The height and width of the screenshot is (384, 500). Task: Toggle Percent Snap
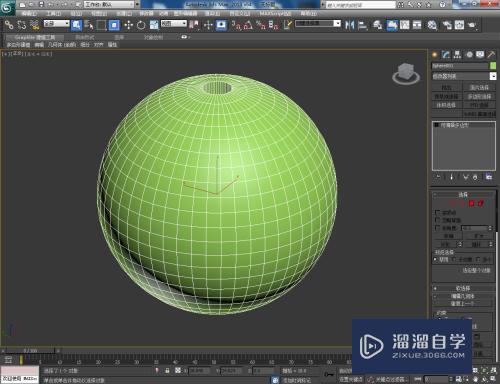[x=261, y=25]
